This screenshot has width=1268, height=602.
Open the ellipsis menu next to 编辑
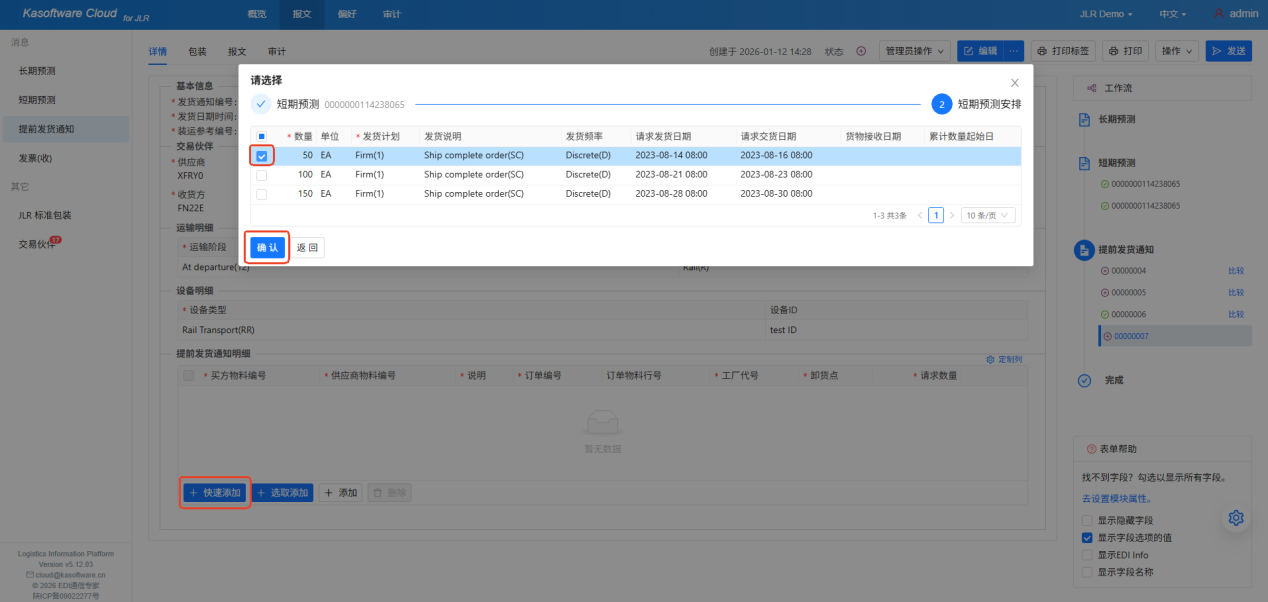[1014, 51]
